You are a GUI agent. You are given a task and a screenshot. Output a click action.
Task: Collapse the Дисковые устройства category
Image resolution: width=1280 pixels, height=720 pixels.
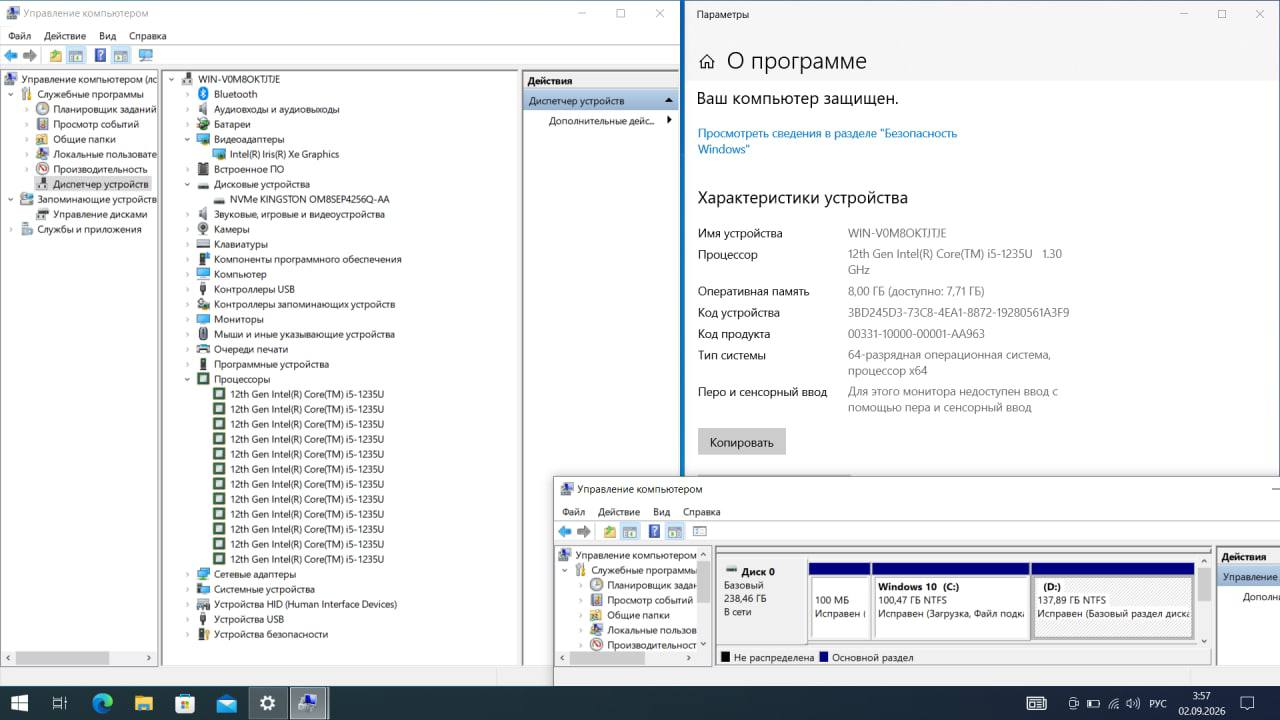[188, 184]
